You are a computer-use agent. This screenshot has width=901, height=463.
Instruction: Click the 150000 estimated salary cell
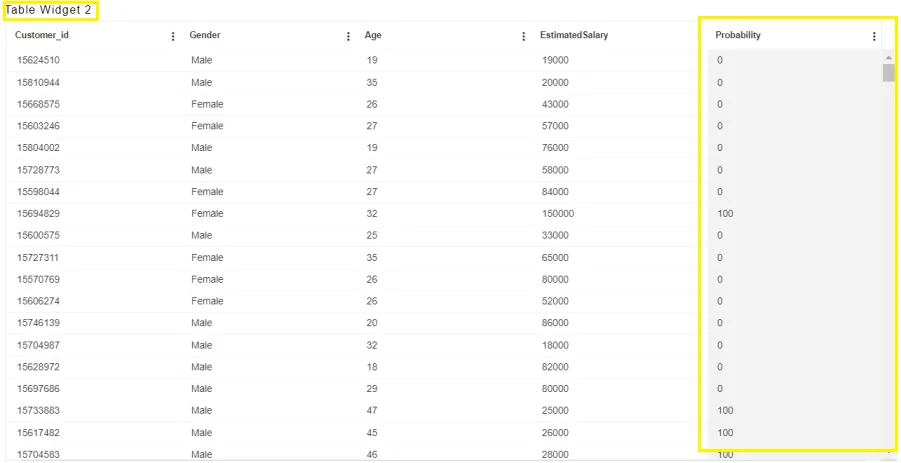point(558,214)
